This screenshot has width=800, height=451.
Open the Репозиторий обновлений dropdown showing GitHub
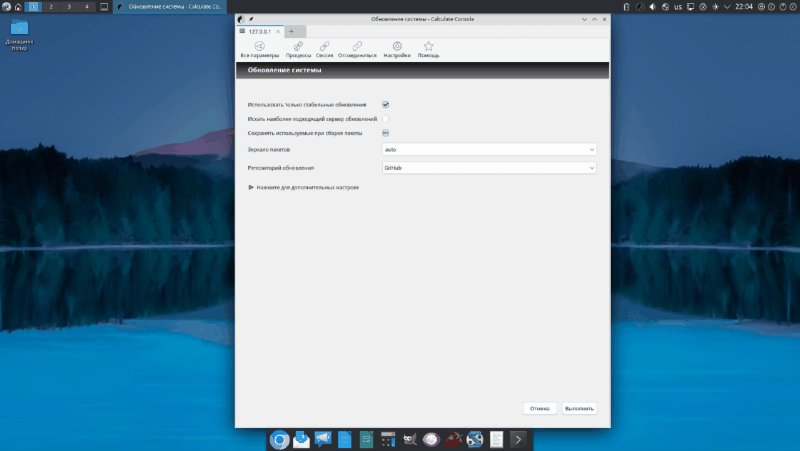pyautogui.click(x=489, y=168)
